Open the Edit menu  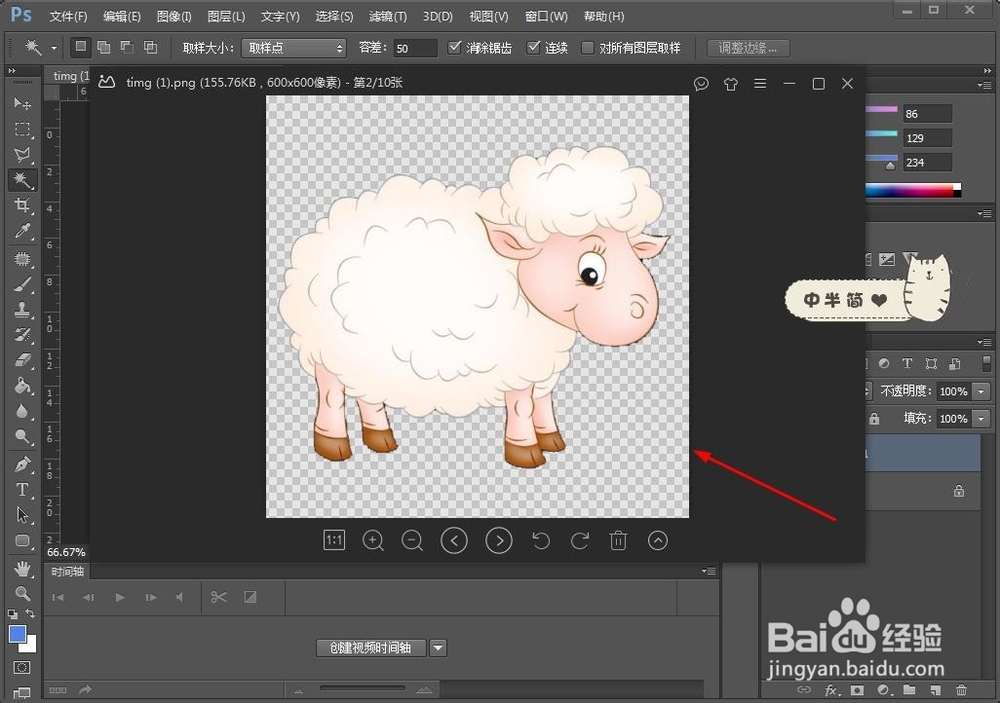pos(121,17)
